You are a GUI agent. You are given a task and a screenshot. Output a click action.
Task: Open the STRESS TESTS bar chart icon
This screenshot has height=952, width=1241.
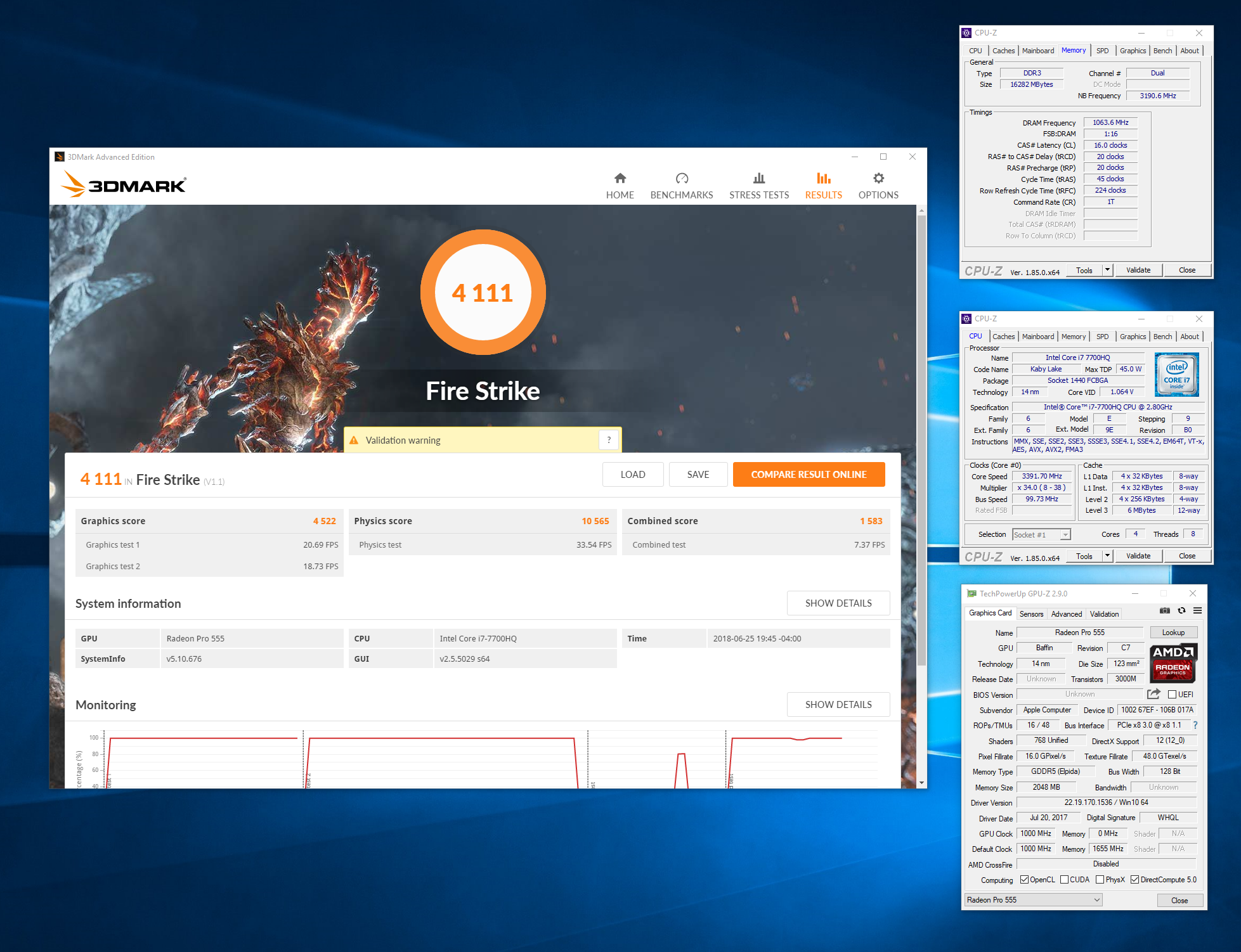759,178
